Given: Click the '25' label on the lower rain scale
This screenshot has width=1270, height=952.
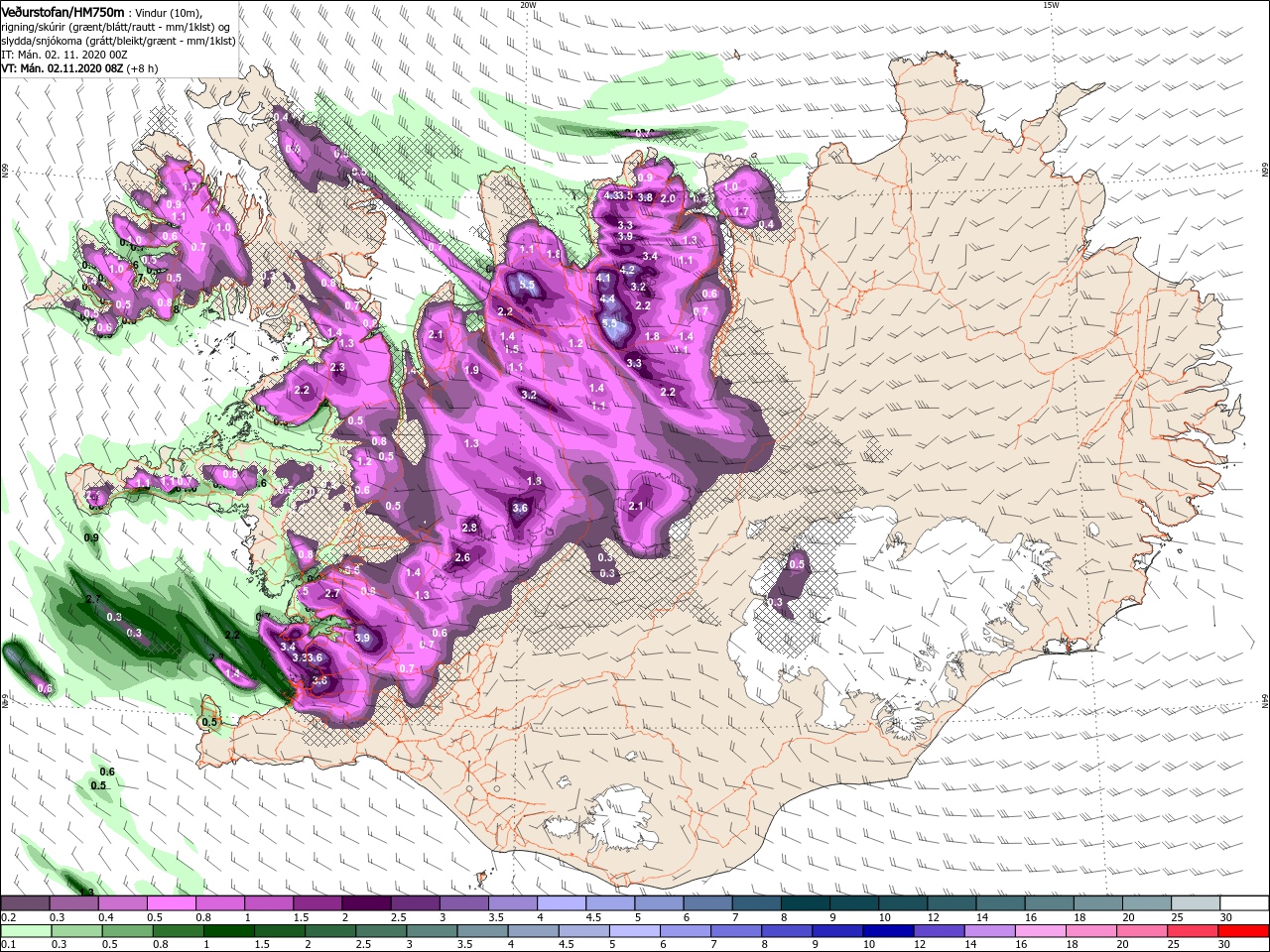Looking at the screenshot, I should pyautogui.click(x=1173, y=944).
